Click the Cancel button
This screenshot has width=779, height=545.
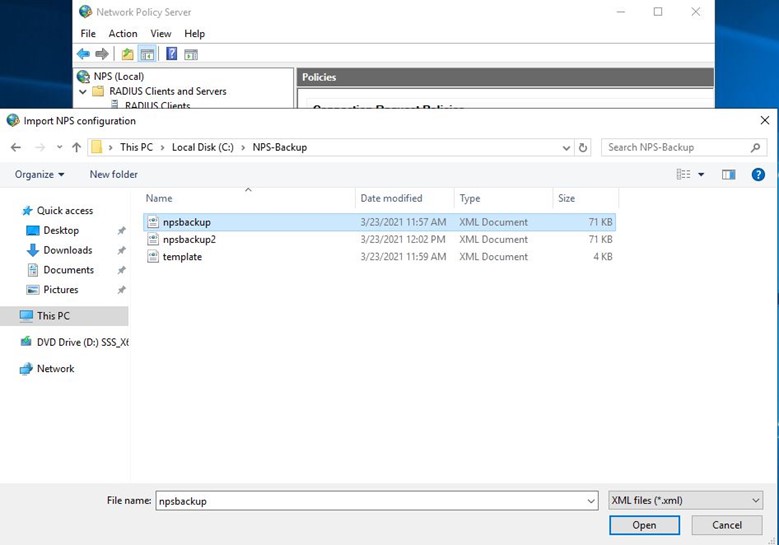727,525
